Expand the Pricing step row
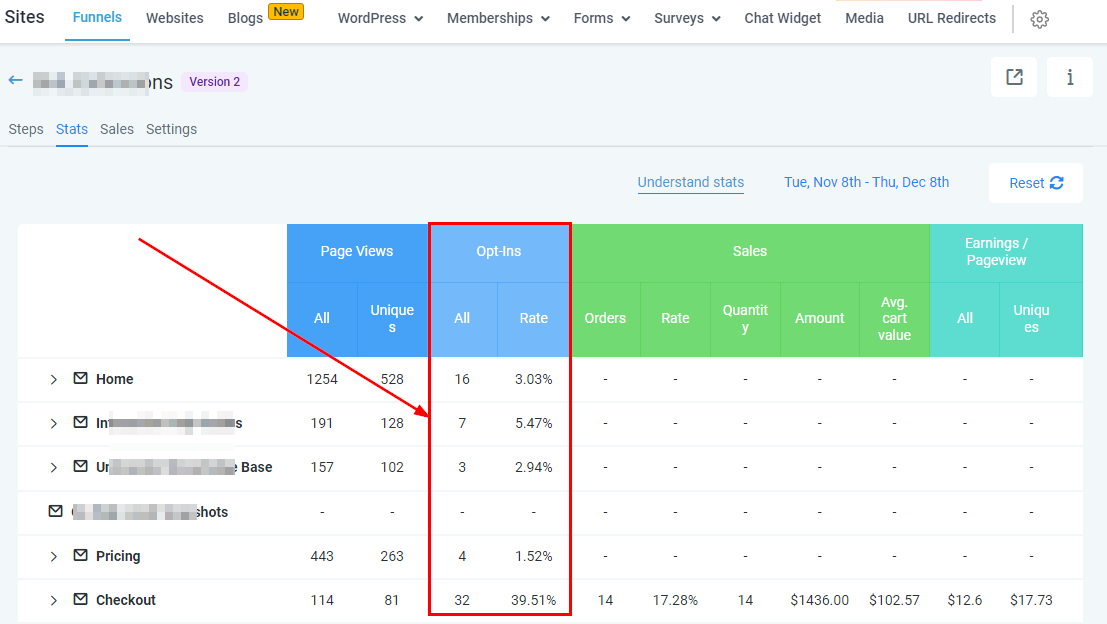Screen dimensions: 1107x624 [x=54, y=557]
